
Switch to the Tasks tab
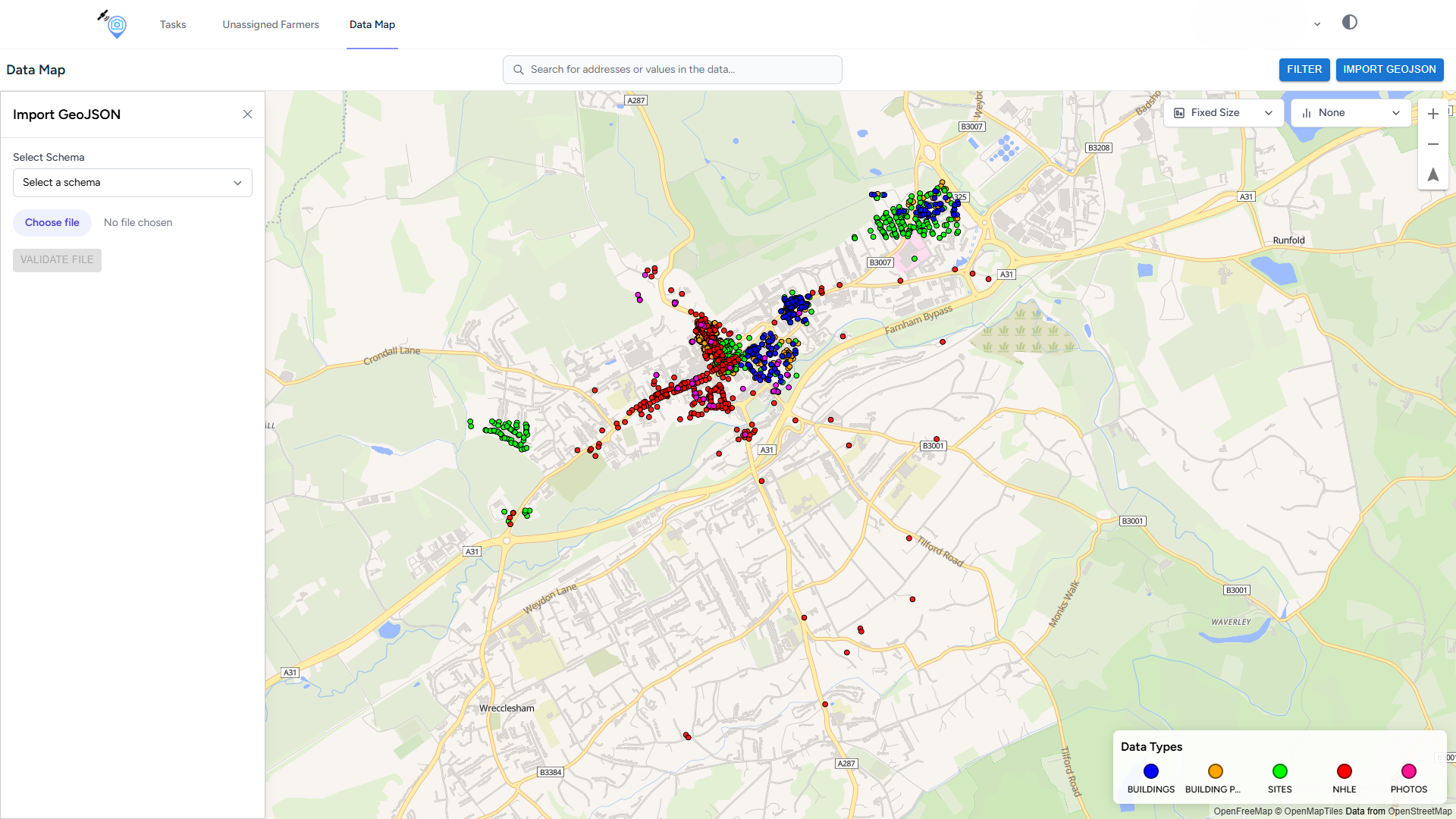coord(173,24)
